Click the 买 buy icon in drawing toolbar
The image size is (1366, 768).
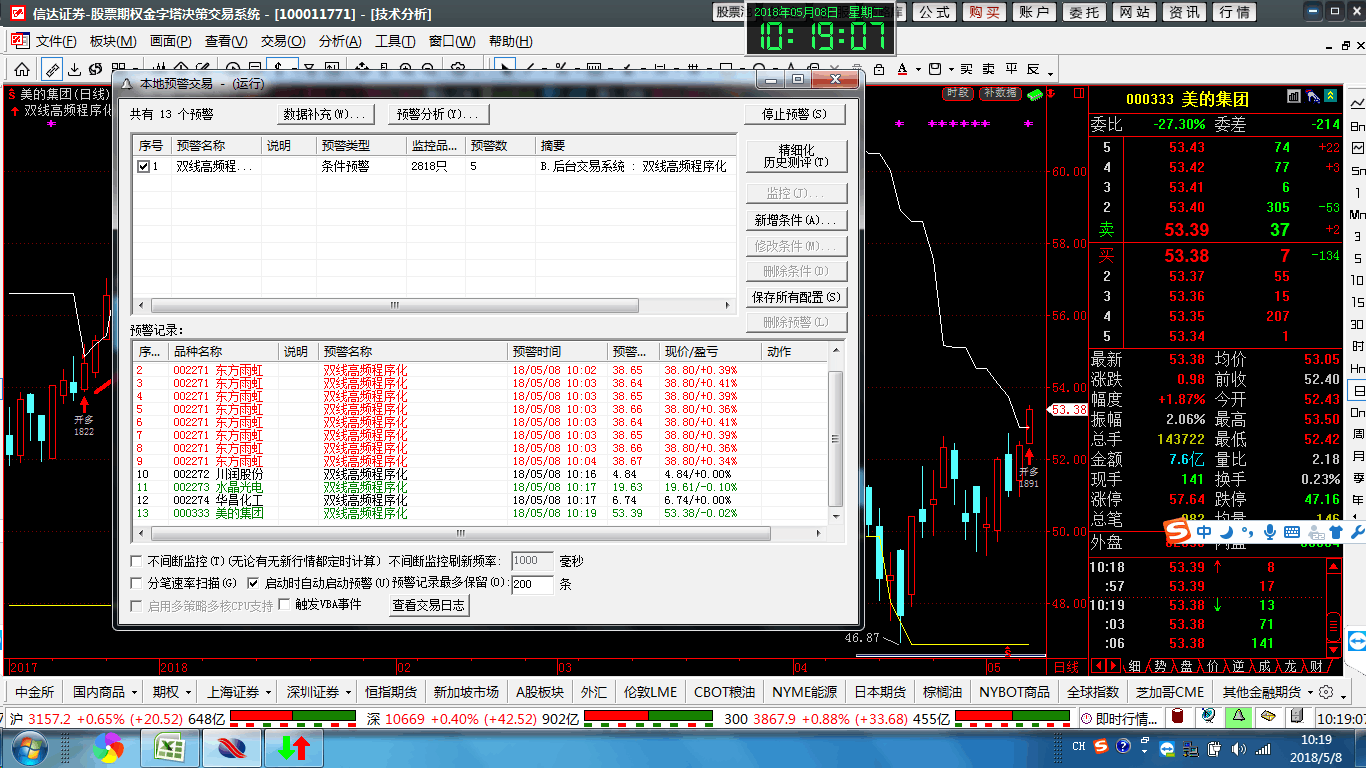tap(966, 69)
